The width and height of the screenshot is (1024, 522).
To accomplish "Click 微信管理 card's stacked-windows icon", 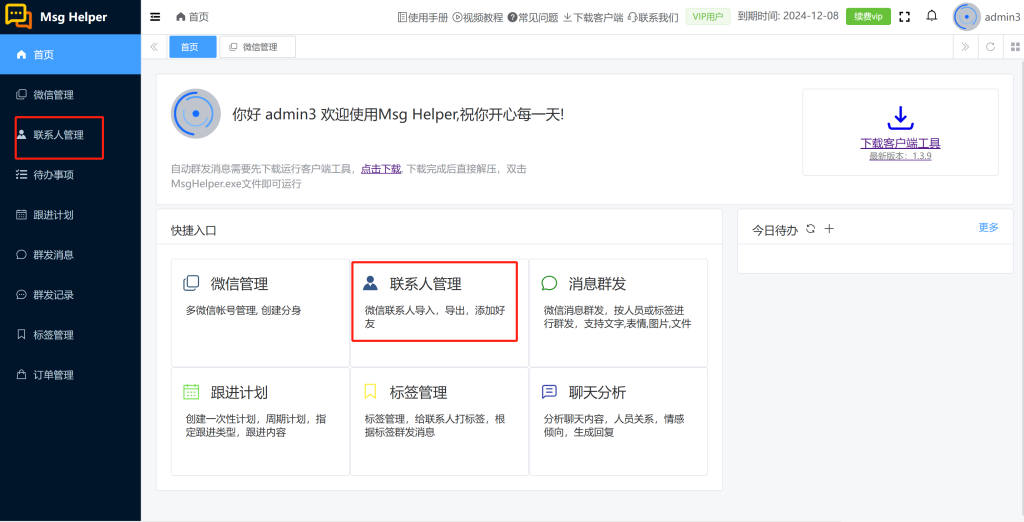I will [x=191, y=284].
